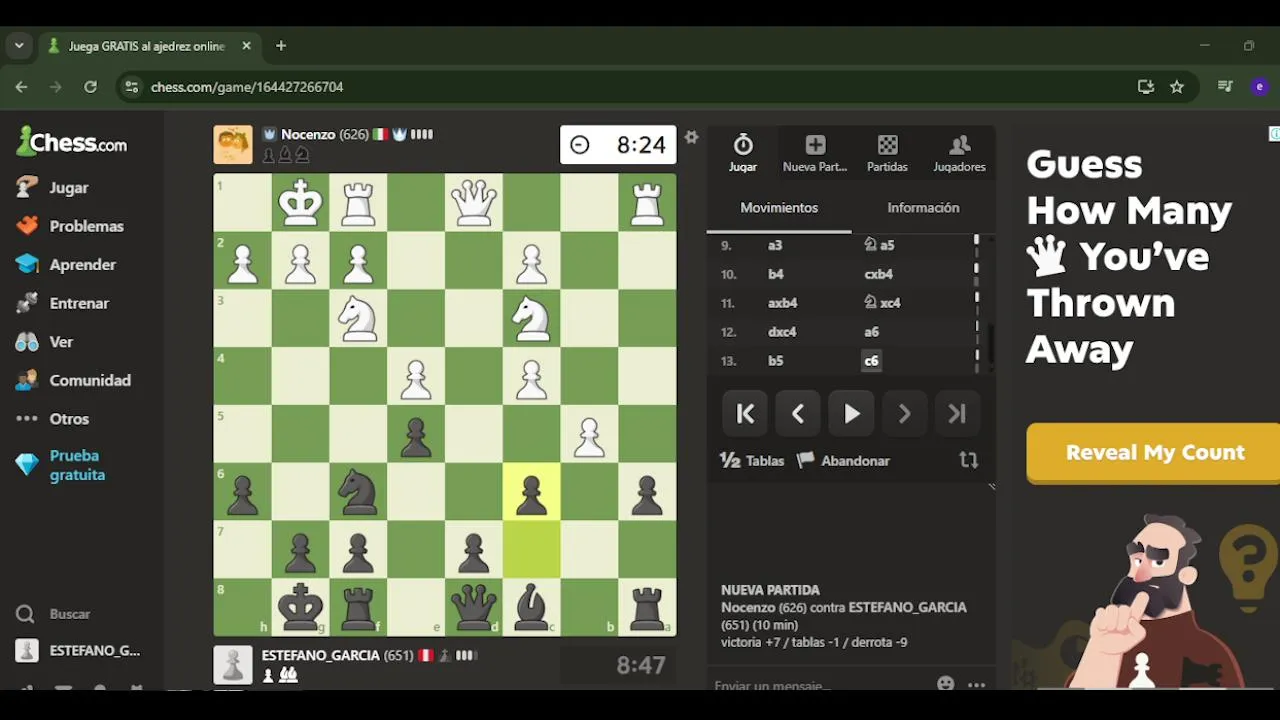Select move a6 in move list

tap(872, 332)
